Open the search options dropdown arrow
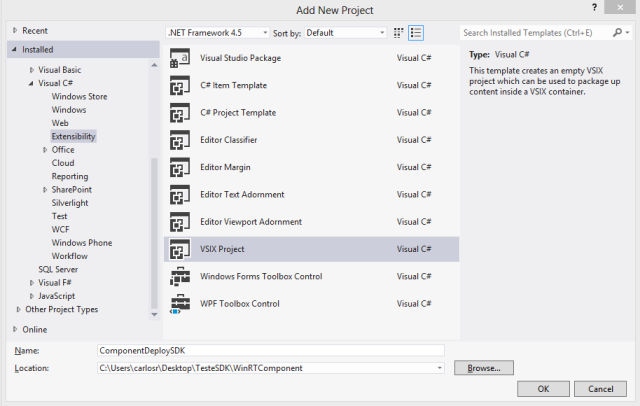The width and height of the screenshot is (640, 406). click(627, 33)
